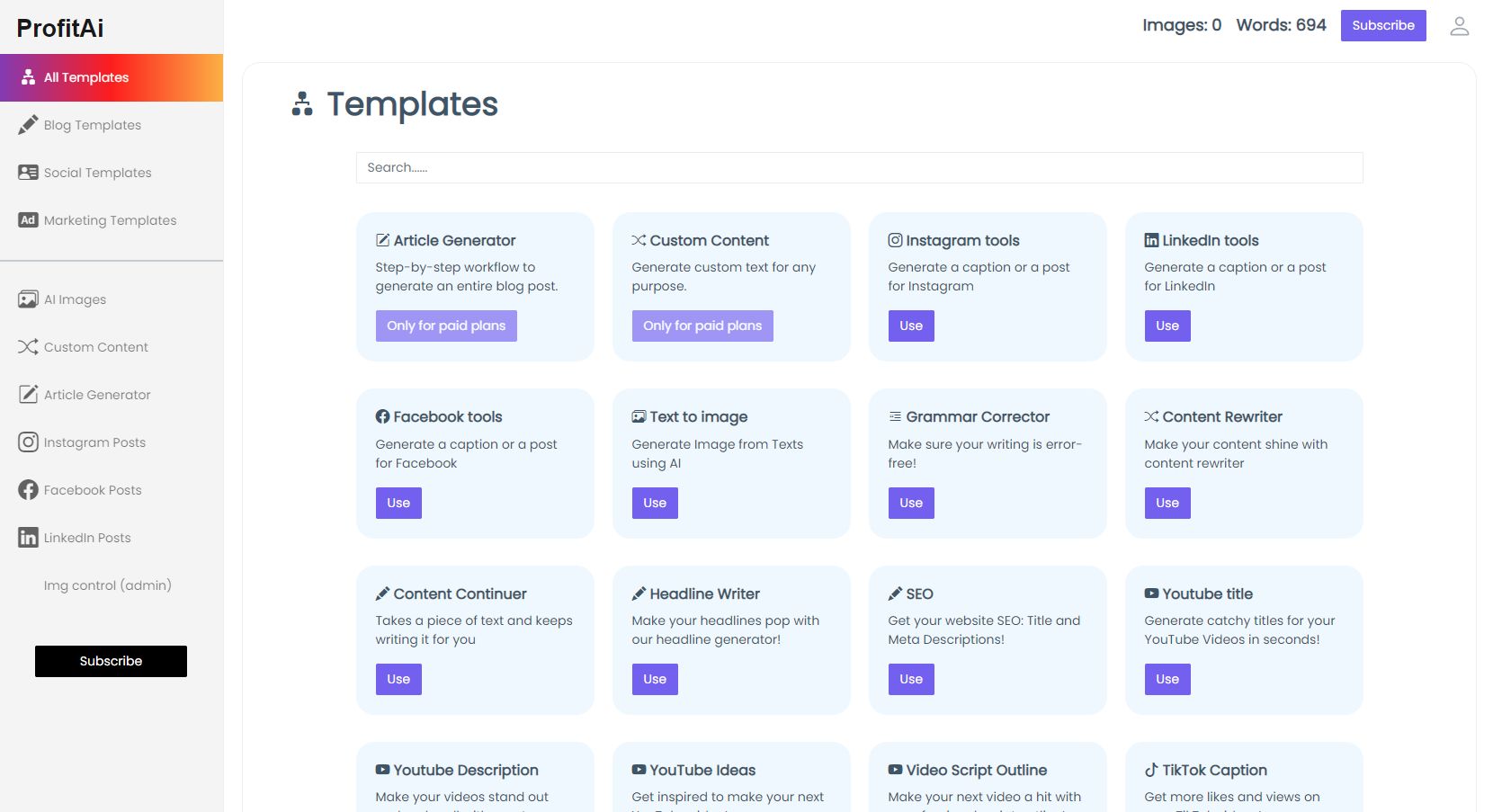Open Marketing Templates menu item
Image resolution: width=1493 pixels, height=812 pixels.
[x=110, y=220]
